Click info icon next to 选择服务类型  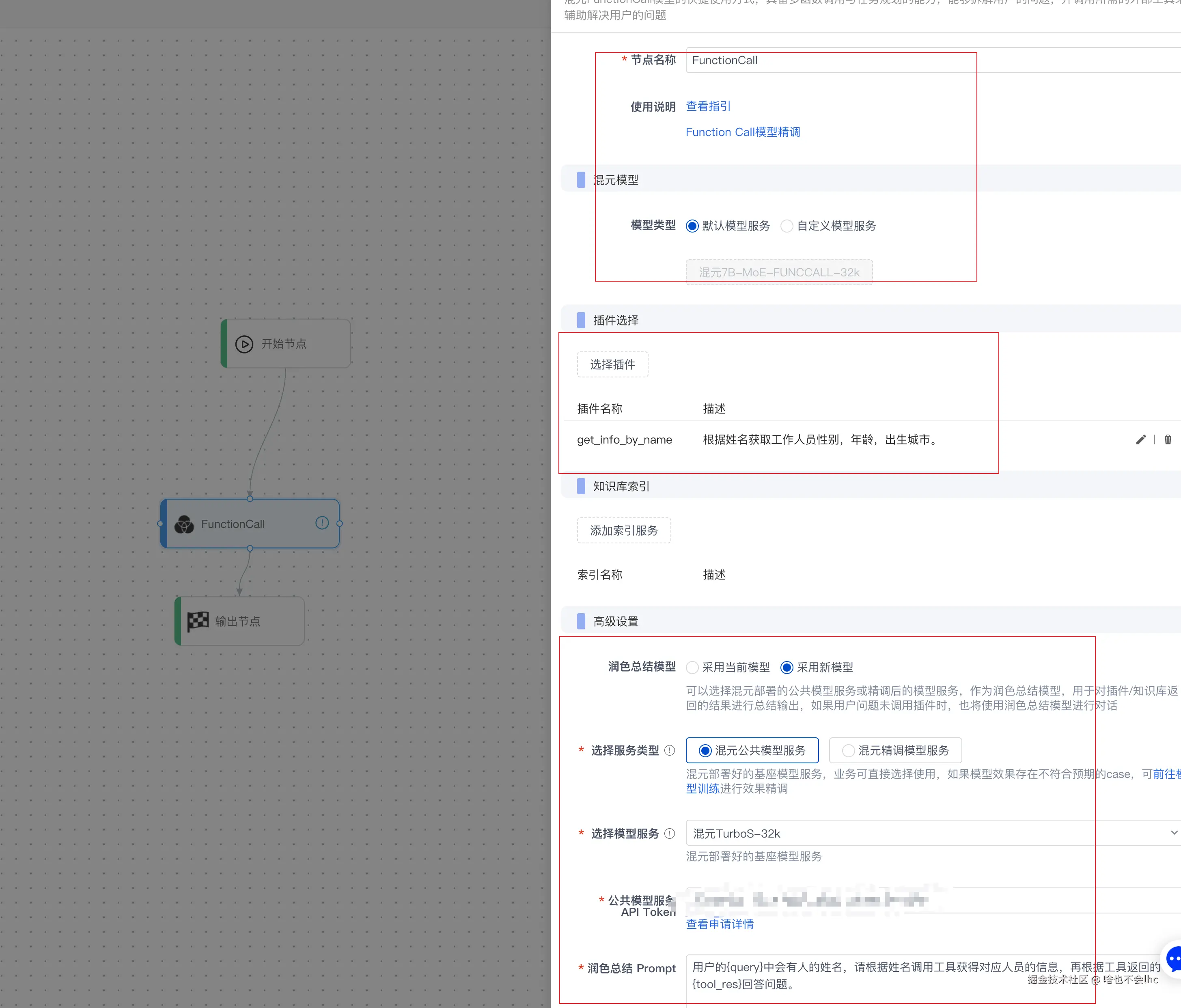[x=670, y=750]
